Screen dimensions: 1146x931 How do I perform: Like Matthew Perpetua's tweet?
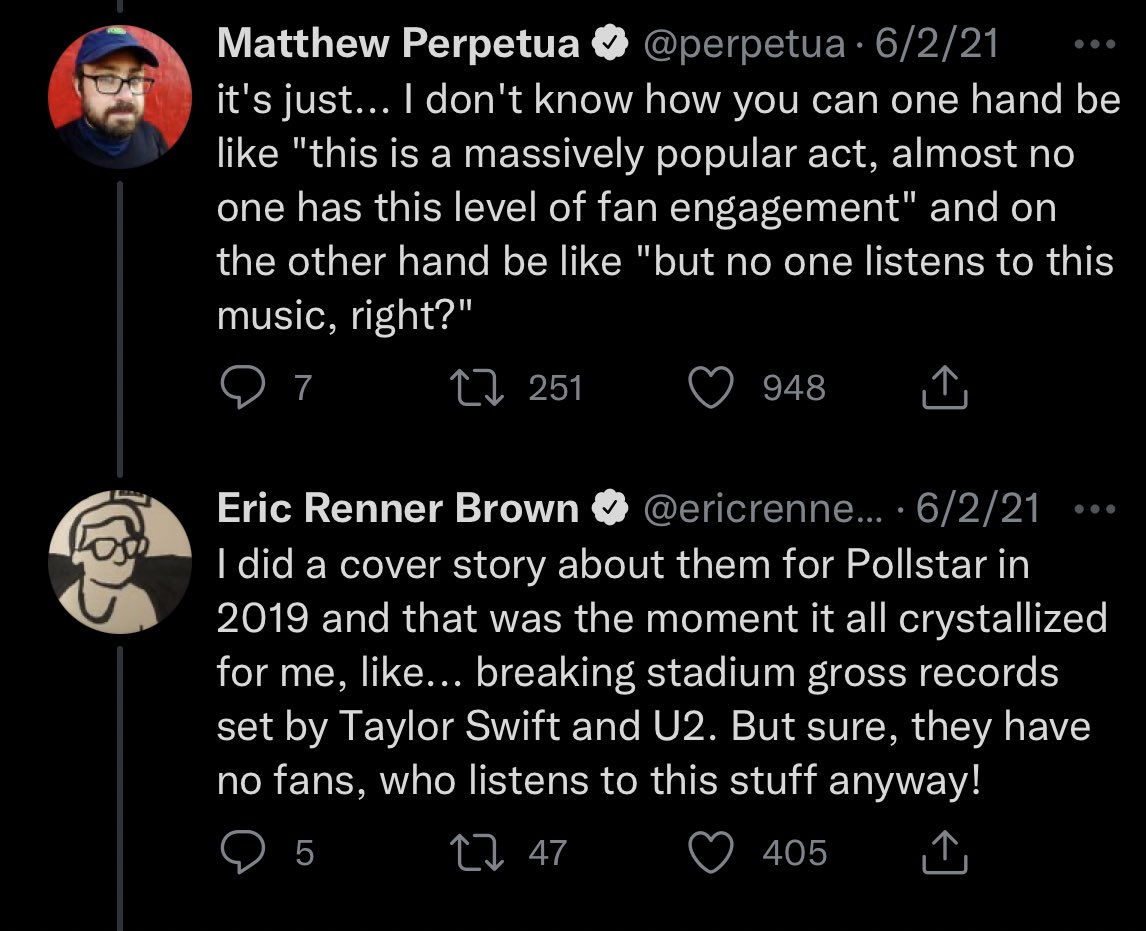tap(712, 388)
